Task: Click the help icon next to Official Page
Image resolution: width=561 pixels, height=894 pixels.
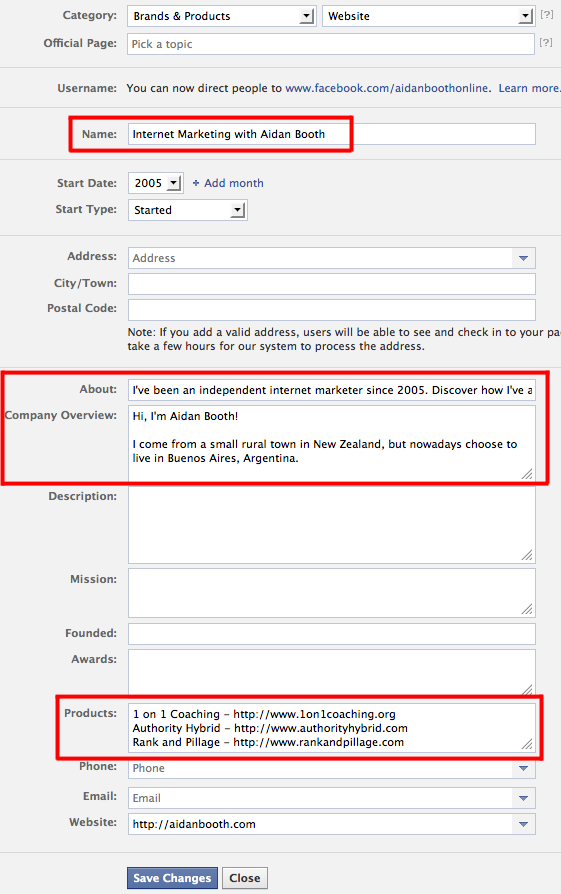Action: tap(546, 42)
